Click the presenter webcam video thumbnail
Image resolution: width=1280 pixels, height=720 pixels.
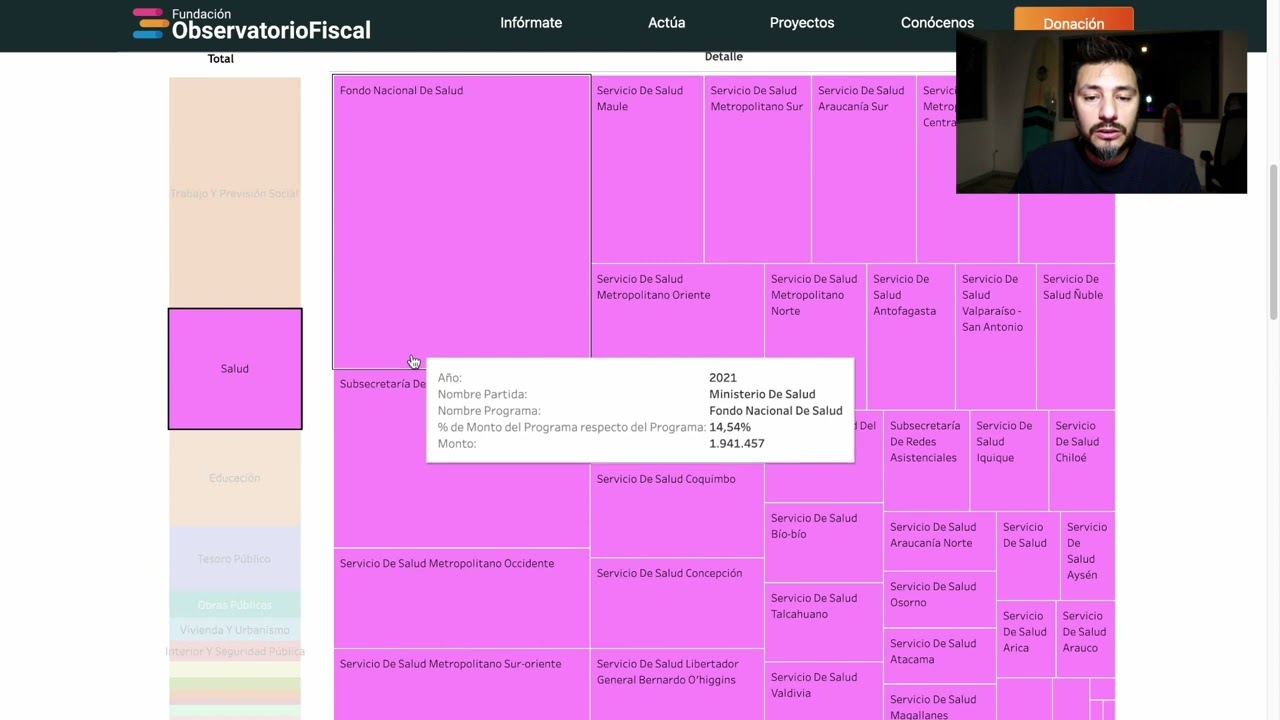[x=1101, y=111]
